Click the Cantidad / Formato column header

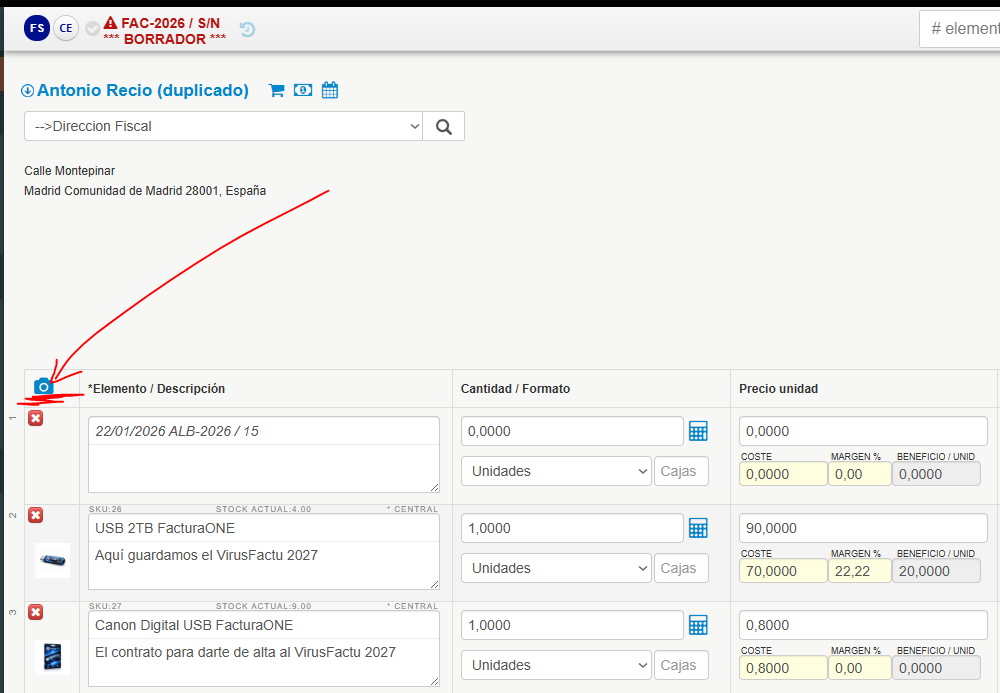click(515, 388)
